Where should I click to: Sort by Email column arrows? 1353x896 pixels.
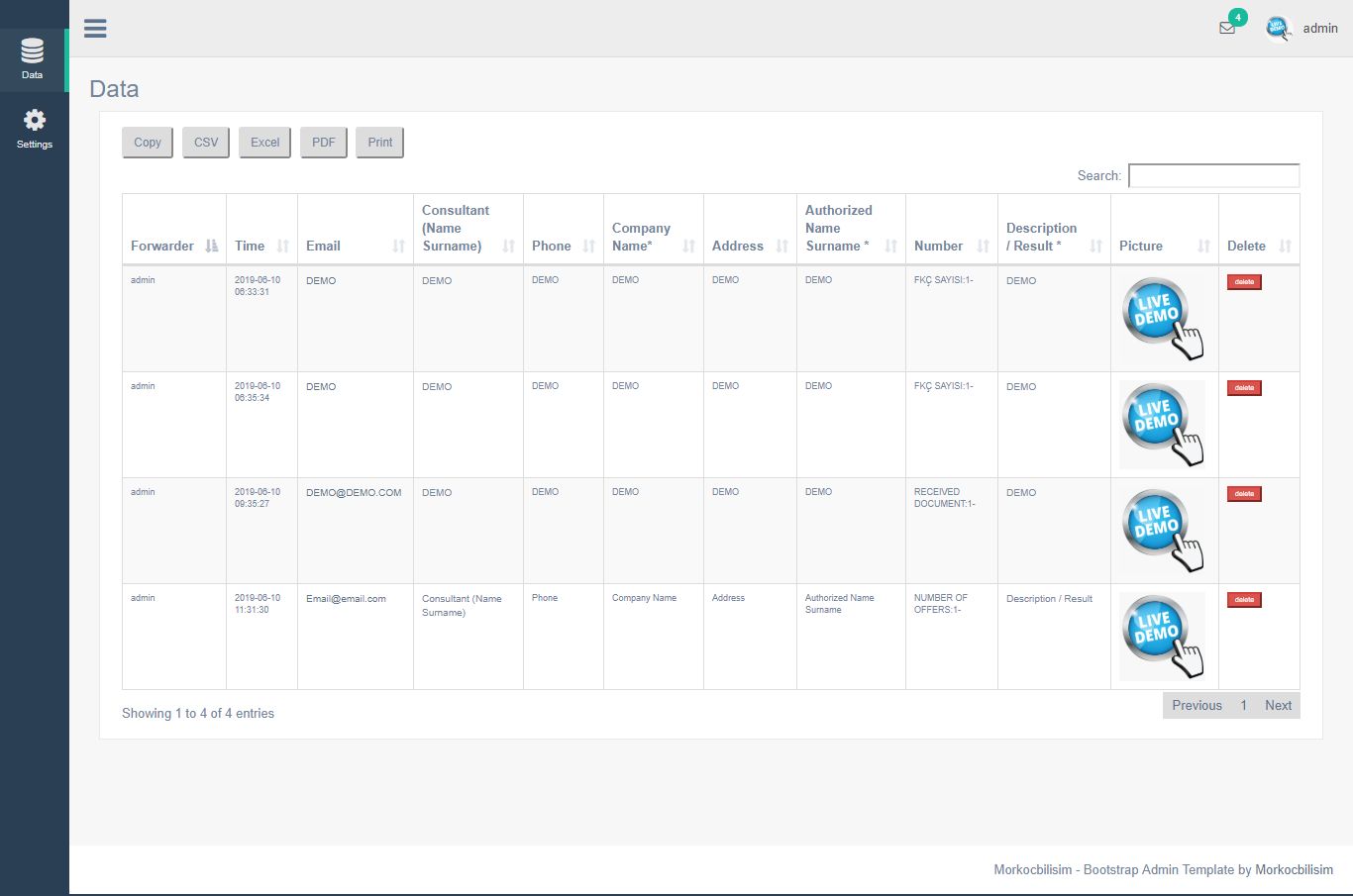point(398,246)
